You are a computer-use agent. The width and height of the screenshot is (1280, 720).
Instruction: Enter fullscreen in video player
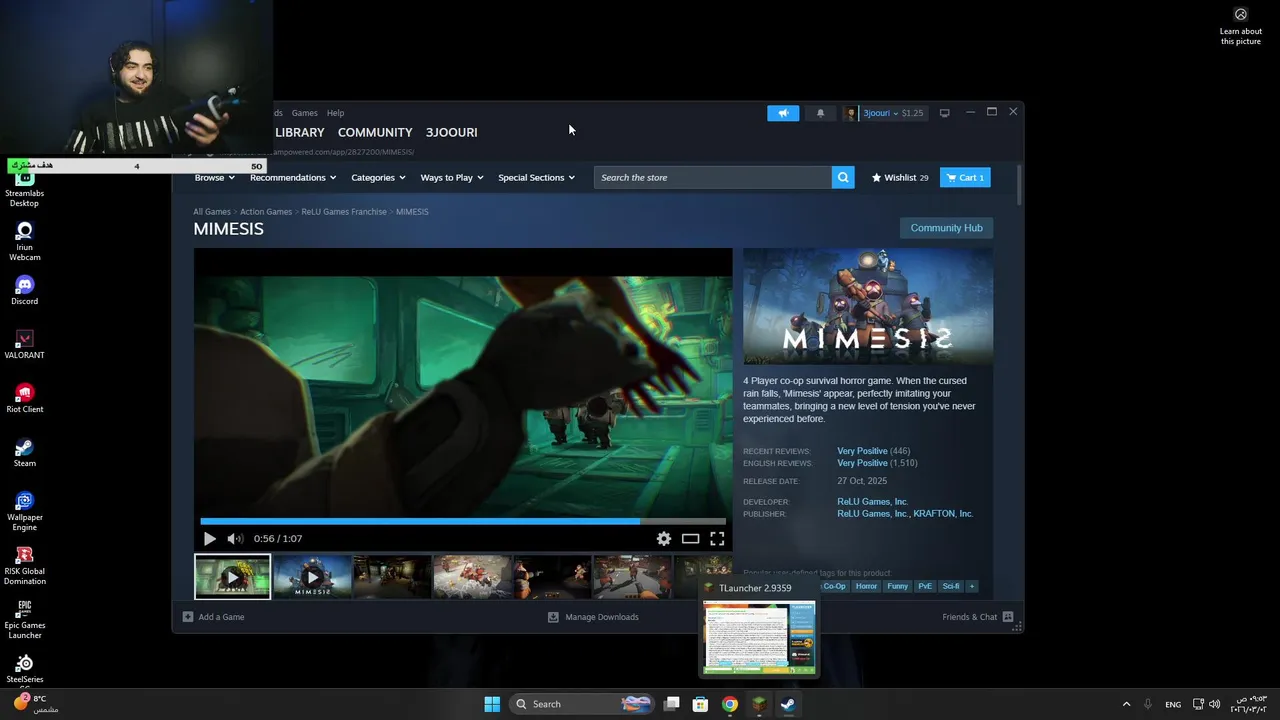click(717, 538)
